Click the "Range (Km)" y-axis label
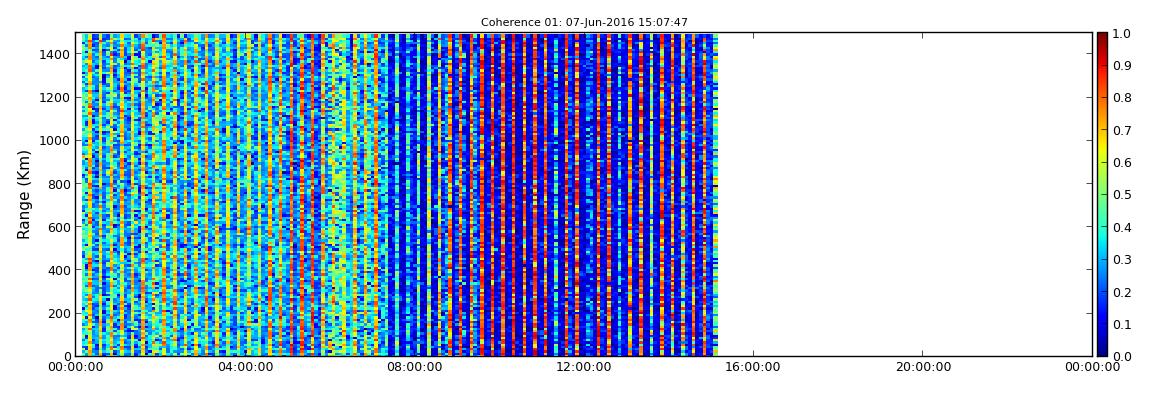 tap(24, 194)
